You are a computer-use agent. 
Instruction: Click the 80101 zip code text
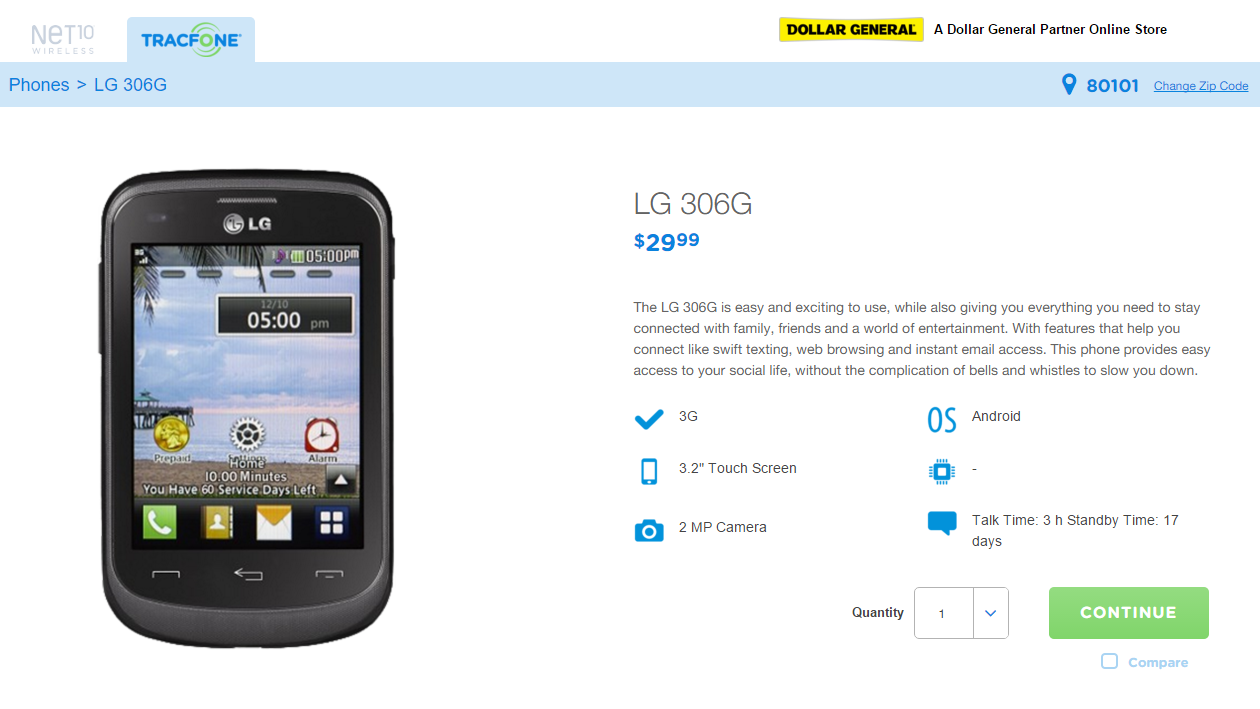coord(1113,86)
